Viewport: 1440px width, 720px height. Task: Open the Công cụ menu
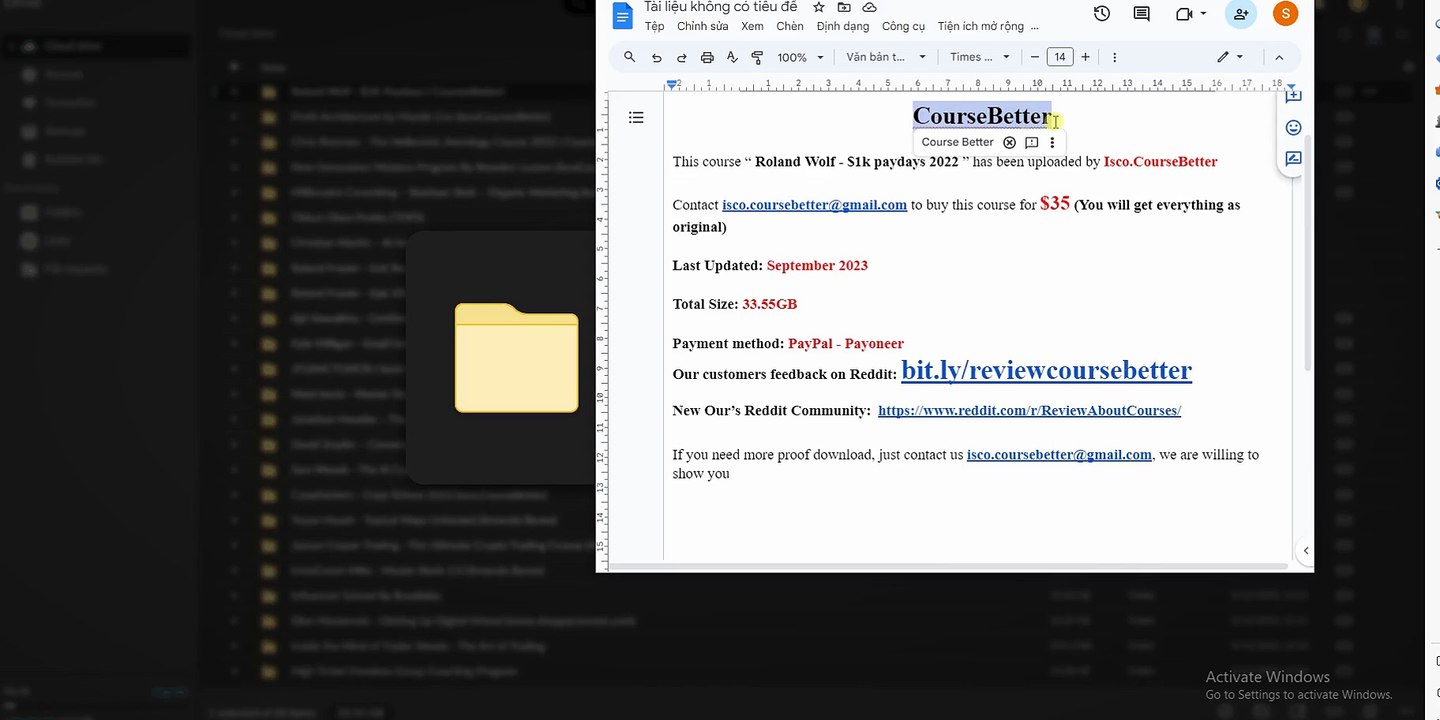[903, 26]
